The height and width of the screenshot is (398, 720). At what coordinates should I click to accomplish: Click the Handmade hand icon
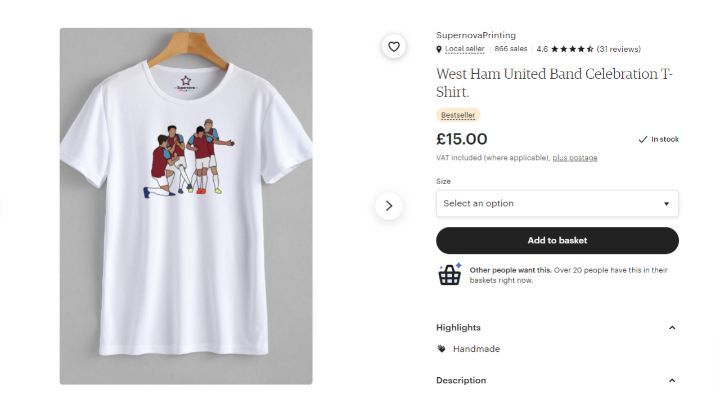click(x=441, y=349)
